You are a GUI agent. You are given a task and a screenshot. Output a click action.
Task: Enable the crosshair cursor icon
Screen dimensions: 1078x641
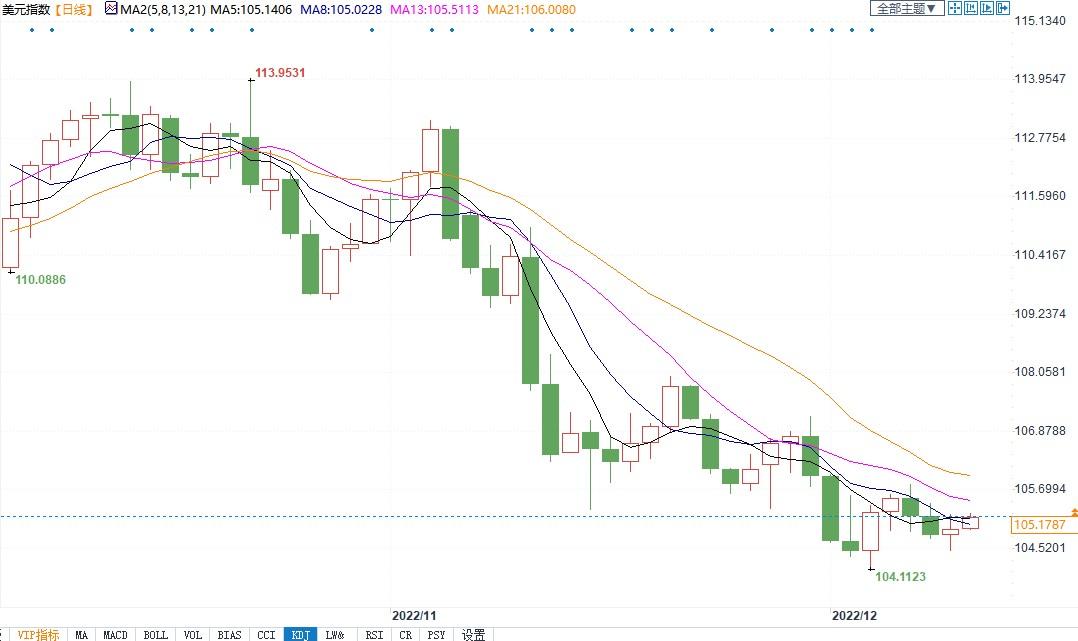click(955, 9)
